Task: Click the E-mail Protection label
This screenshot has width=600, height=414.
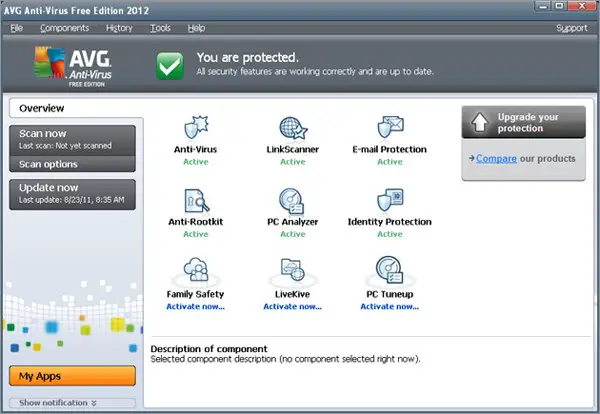Action: point(390,149)
